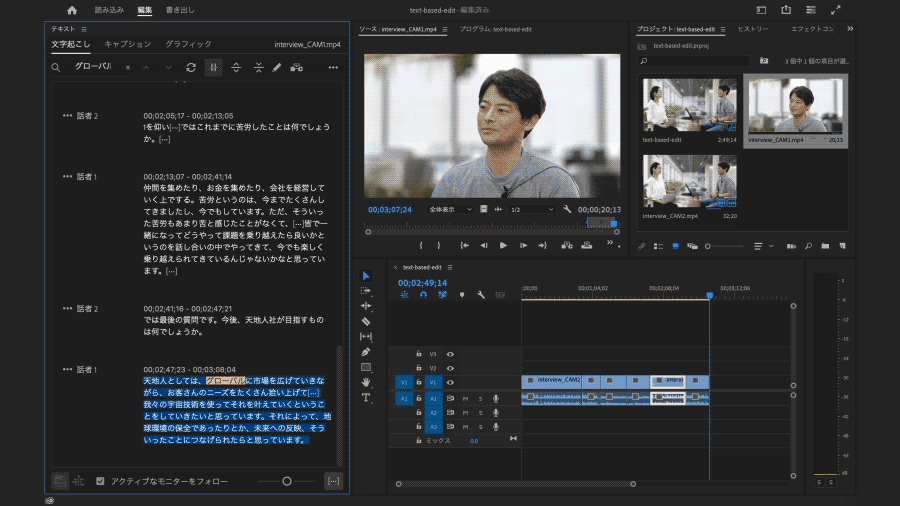The width and height of the screenshot is (900, 506).
Task: Switch to the 書き出し (Export) tab
Action: click(x=180, y=10)
